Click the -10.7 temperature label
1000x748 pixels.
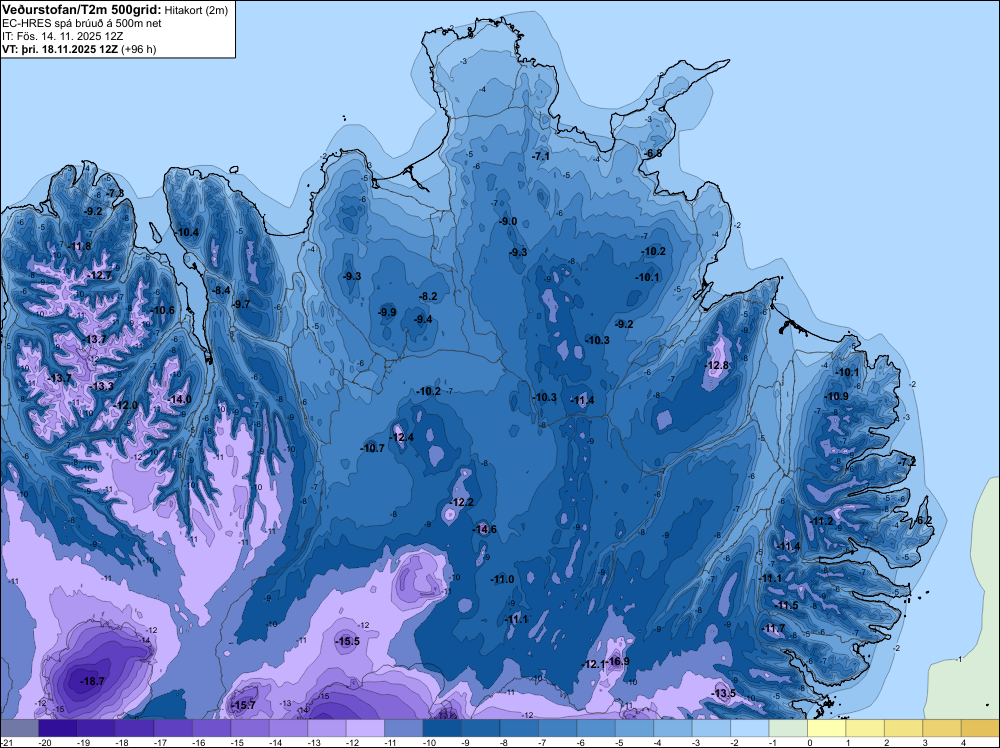[x=372, y=448]
